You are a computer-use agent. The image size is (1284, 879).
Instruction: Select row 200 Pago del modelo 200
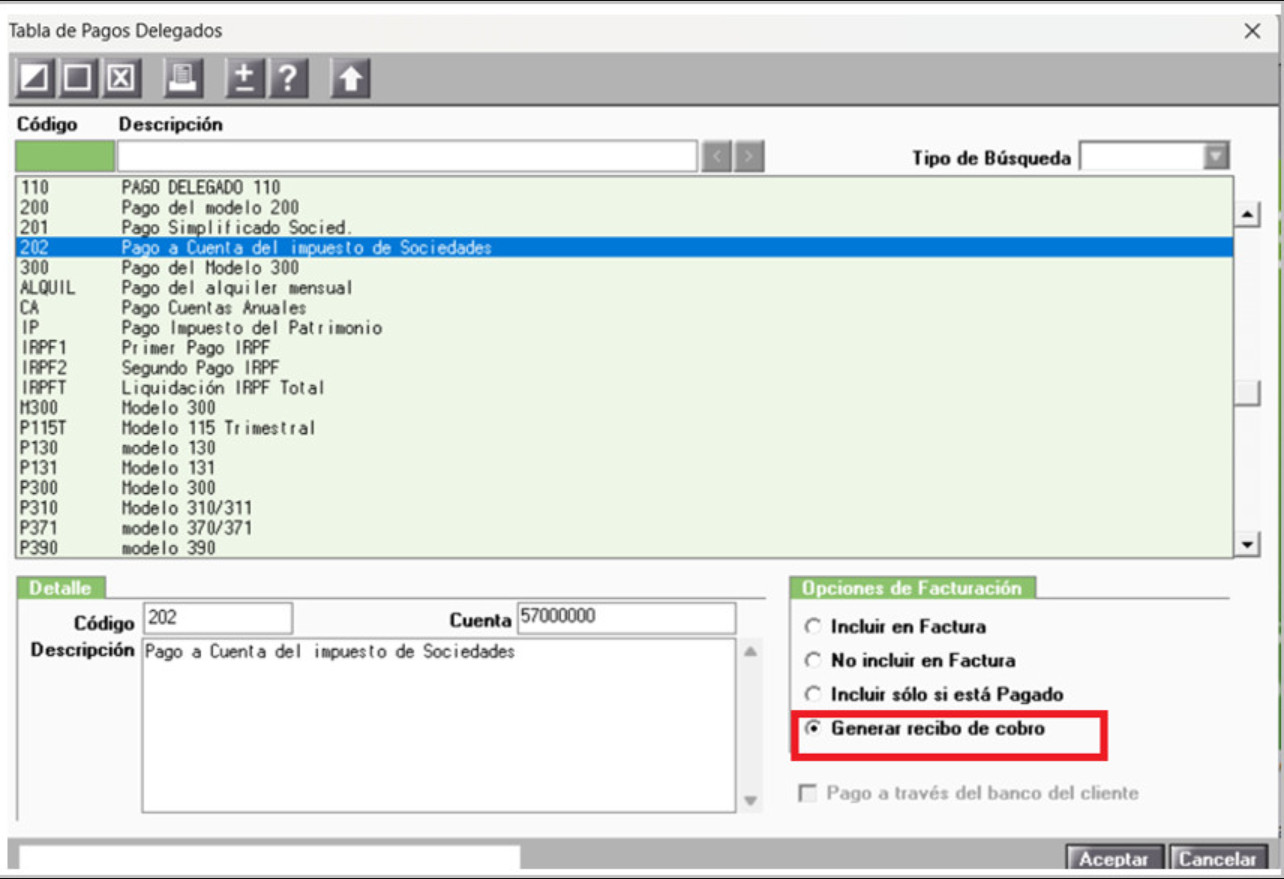coord(624,207)
